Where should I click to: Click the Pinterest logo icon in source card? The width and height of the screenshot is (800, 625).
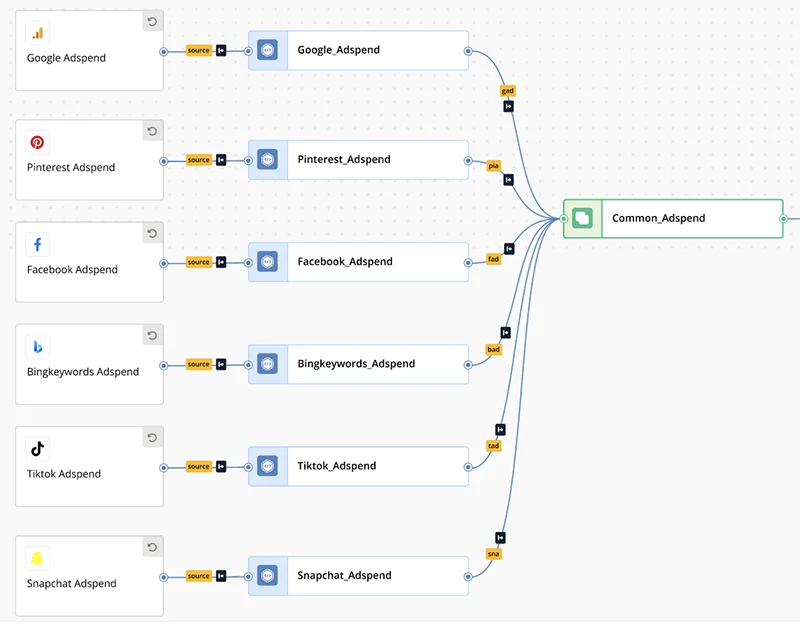point(37,142)
